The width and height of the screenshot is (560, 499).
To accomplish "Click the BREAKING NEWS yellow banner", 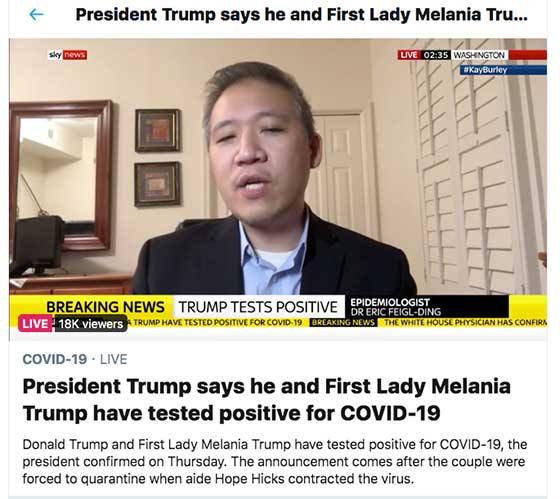I will point(105,306).
